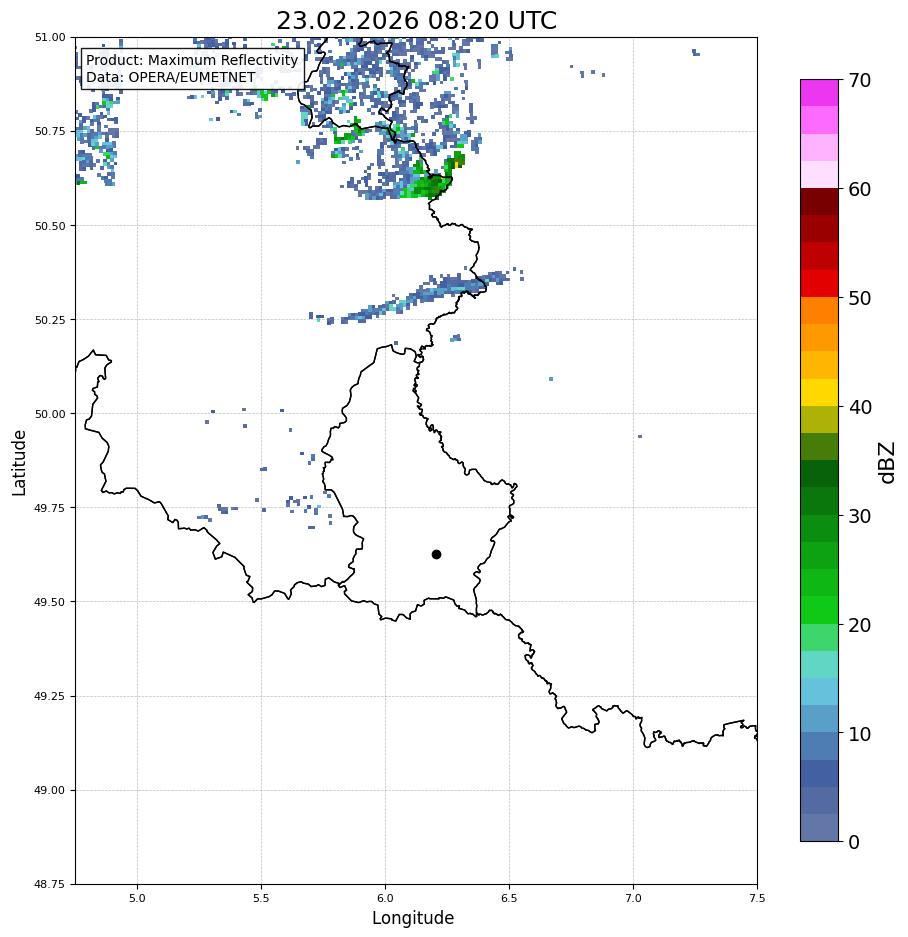908x937 pixels.
Task: Click the 60 tick label on the colorbar
Action: (860, 189)
